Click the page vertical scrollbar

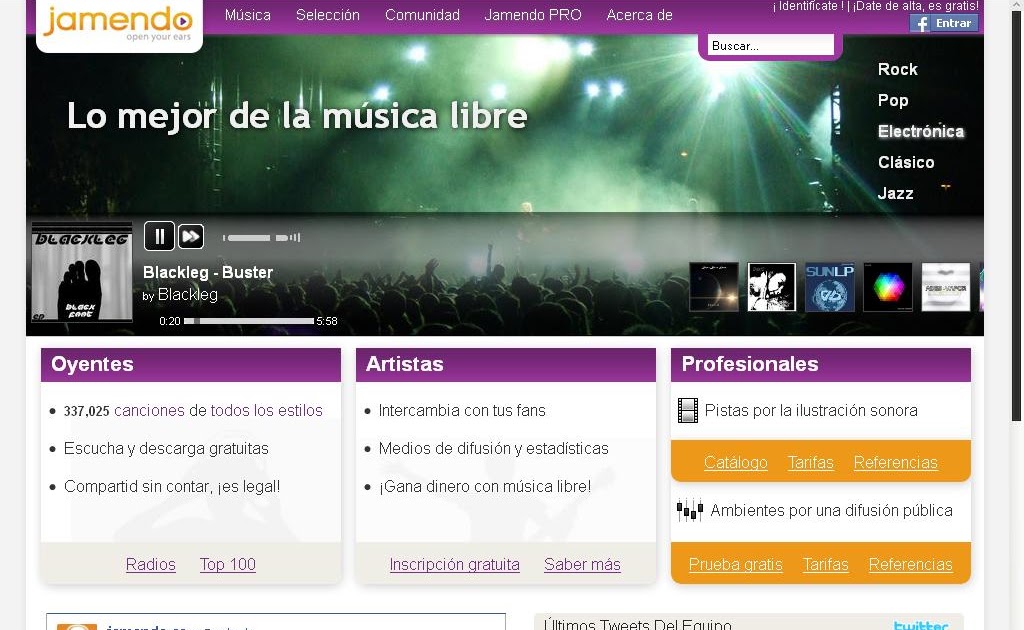tap(1017, 215)
